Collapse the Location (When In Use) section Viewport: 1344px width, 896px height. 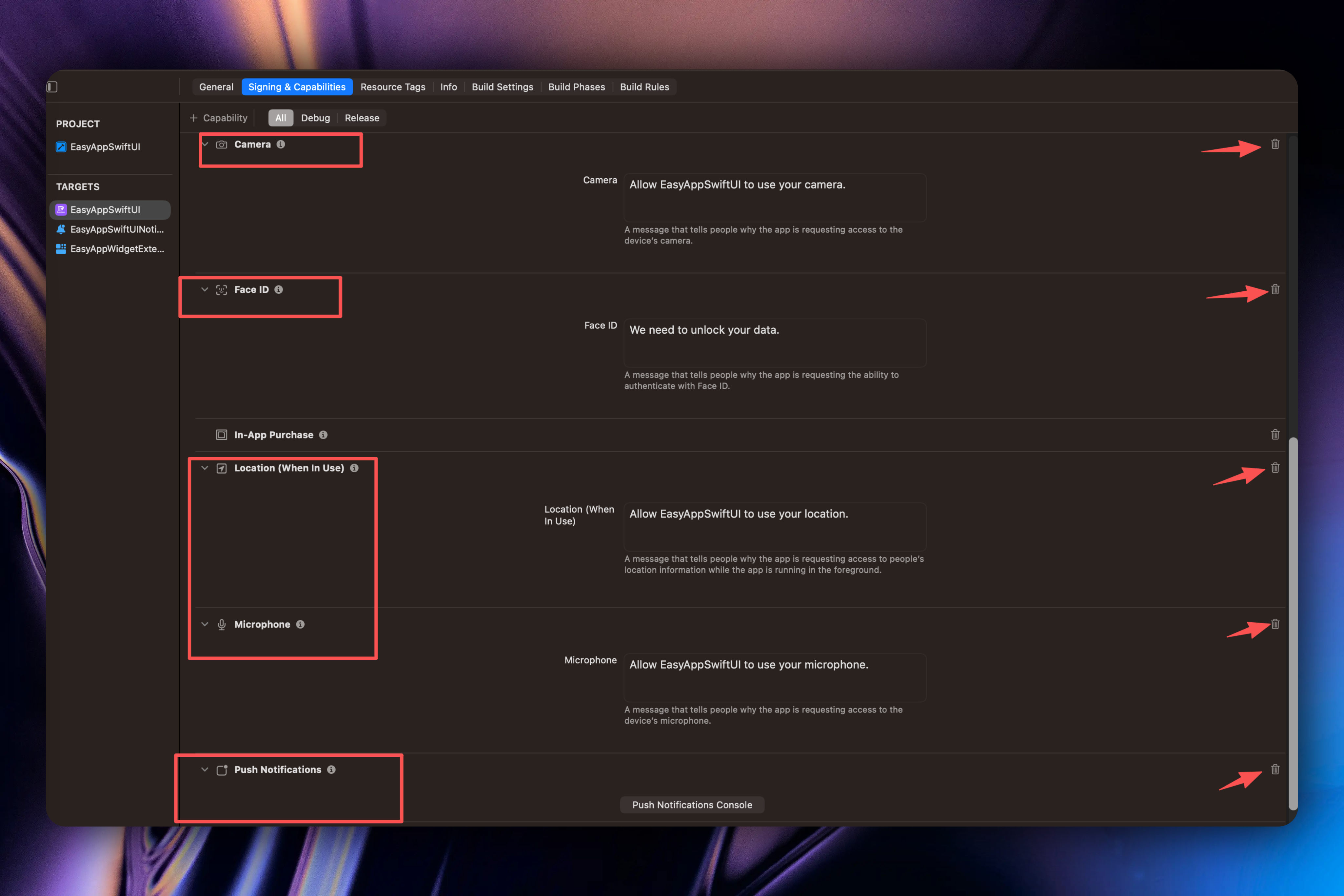click(x=205, y=468)
